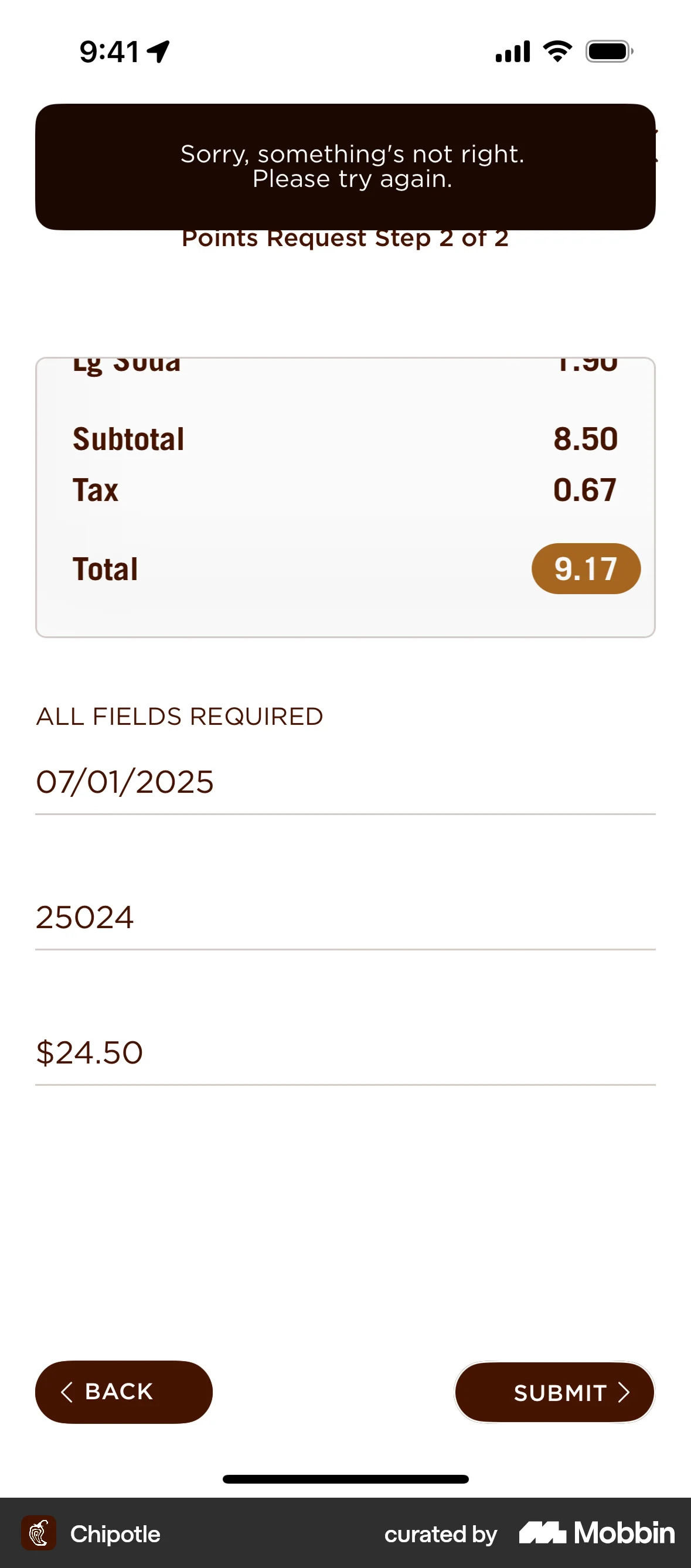691x1568 pixels.
Task: Click the SUBMIT button label
Action: (x=560, y=1393)
